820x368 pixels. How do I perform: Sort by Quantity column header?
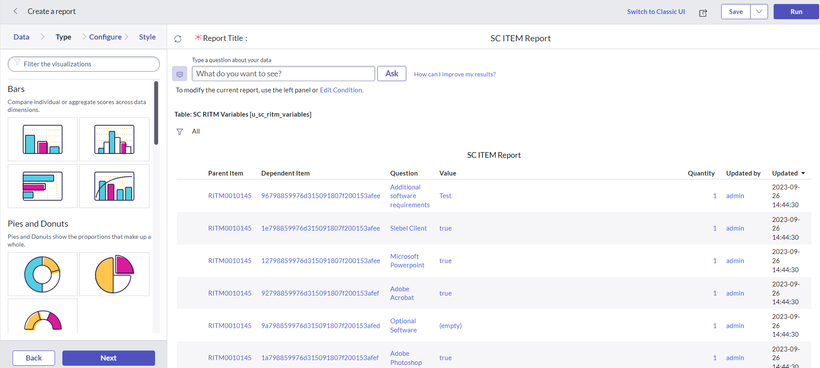point(701,173)
